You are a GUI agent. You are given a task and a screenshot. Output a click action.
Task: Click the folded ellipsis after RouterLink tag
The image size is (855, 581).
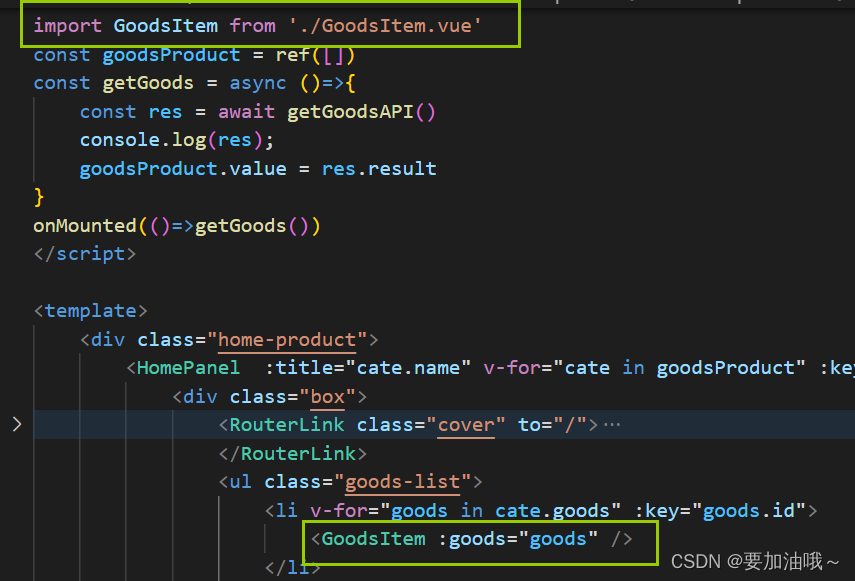(612, 425)
